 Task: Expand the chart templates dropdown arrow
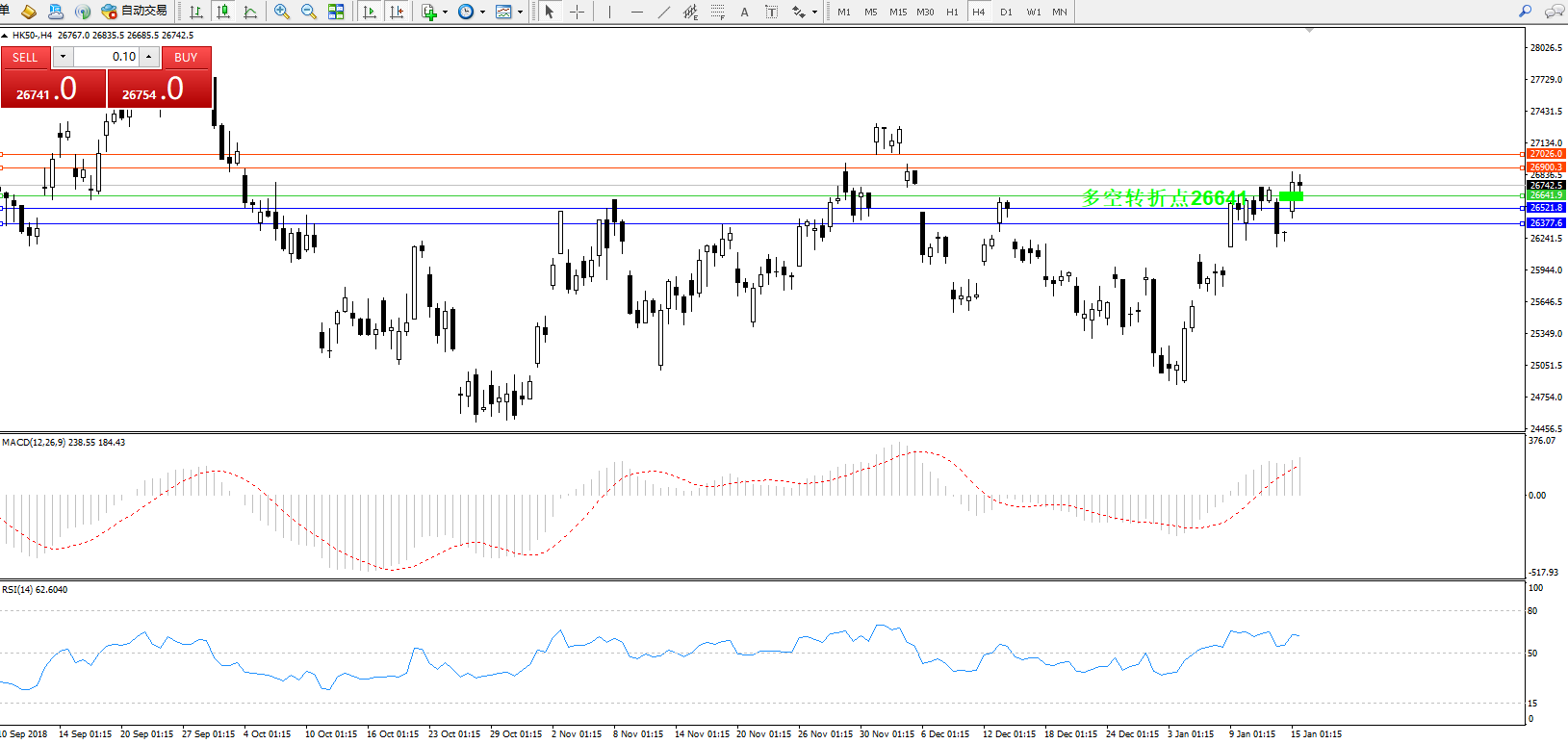click(x=520, y=13)
